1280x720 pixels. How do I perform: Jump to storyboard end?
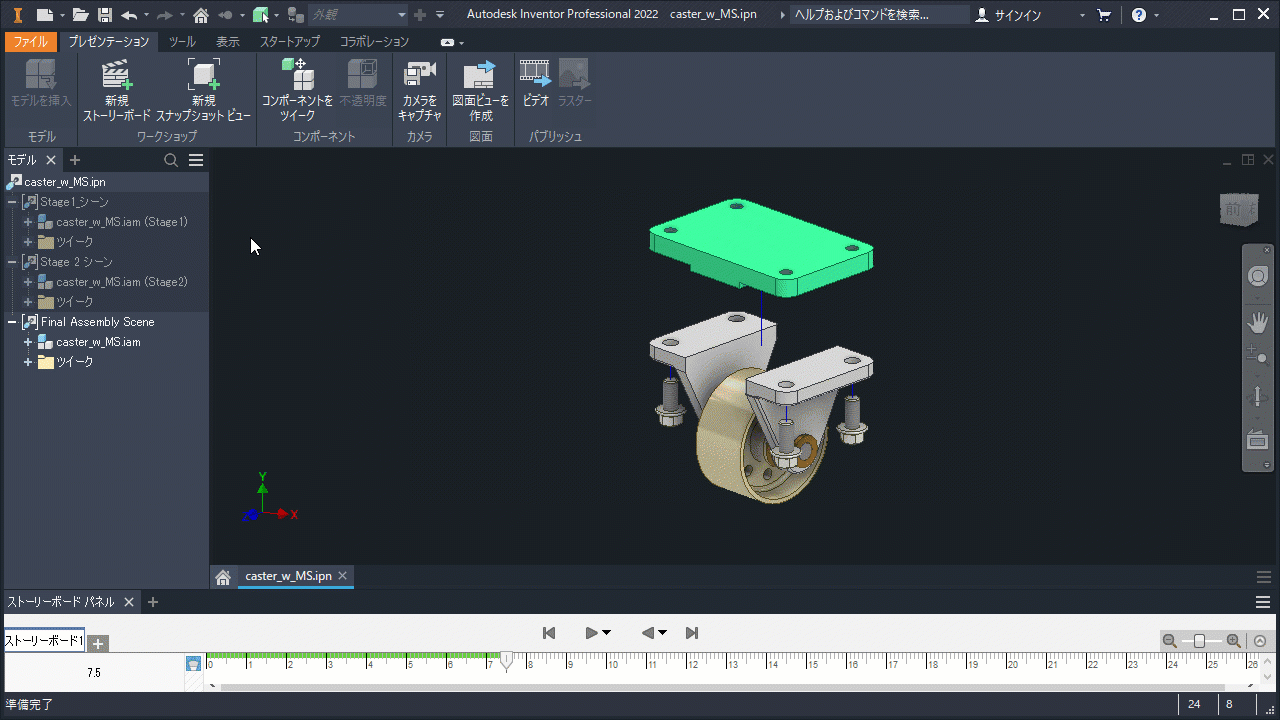[691, 633]
